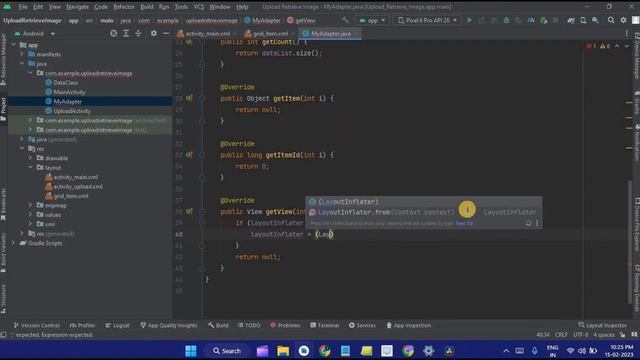
Task: Open the Structure side panel
Action: [4, 299]
